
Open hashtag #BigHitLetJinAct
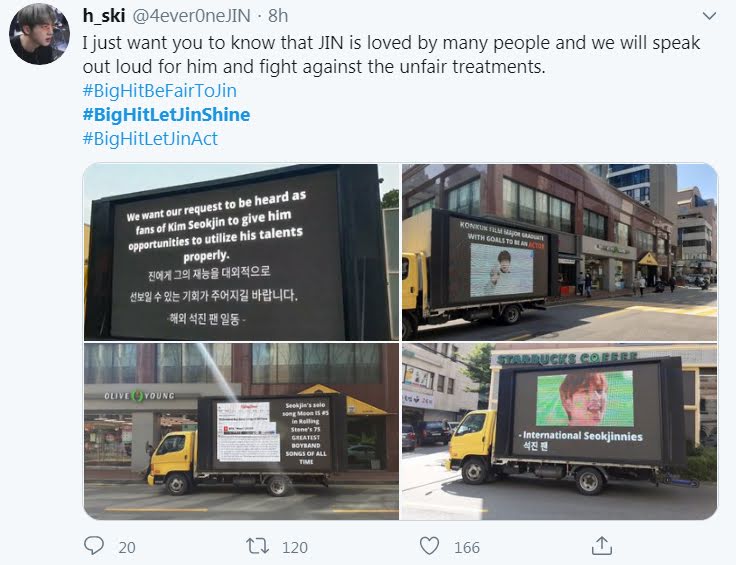[150, 138]
